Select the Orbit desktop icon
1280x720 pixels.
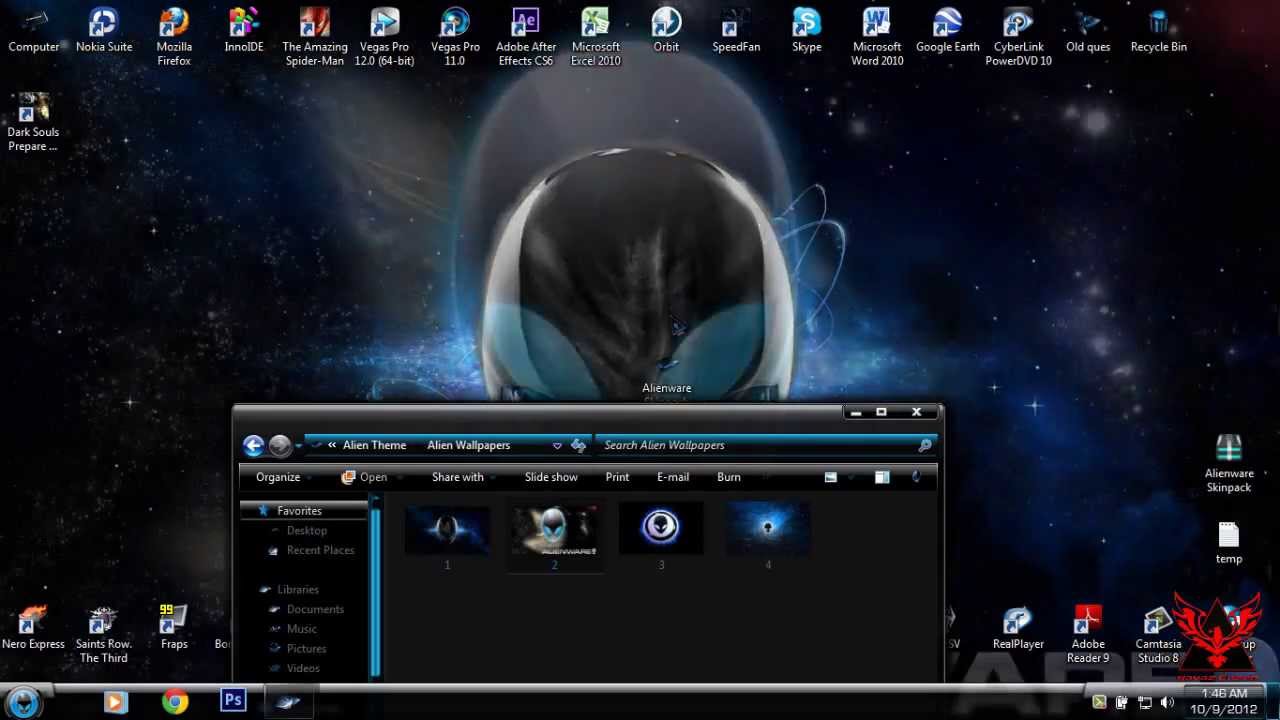666,30
